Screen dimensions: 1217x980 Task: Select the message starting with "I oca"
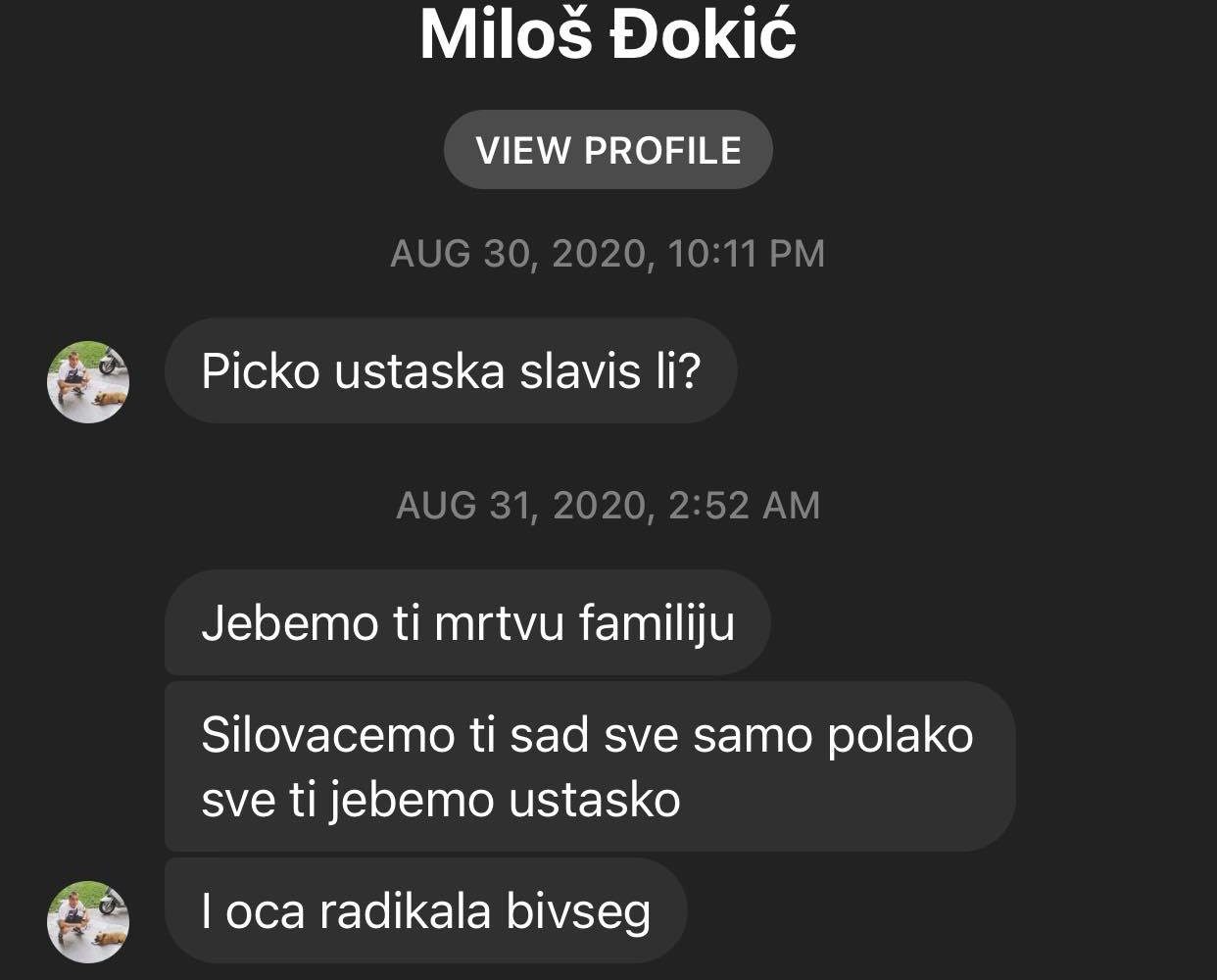(425, 910)
